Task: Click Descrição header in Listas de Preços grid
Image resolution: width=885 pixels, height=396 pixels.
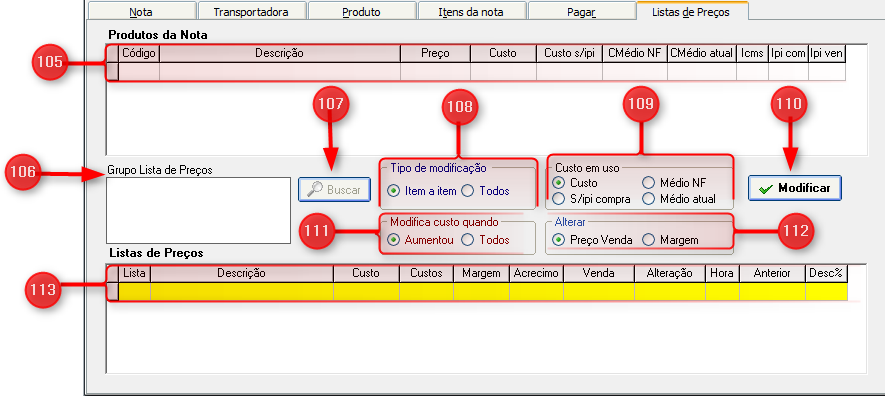Action: point(242,273)
